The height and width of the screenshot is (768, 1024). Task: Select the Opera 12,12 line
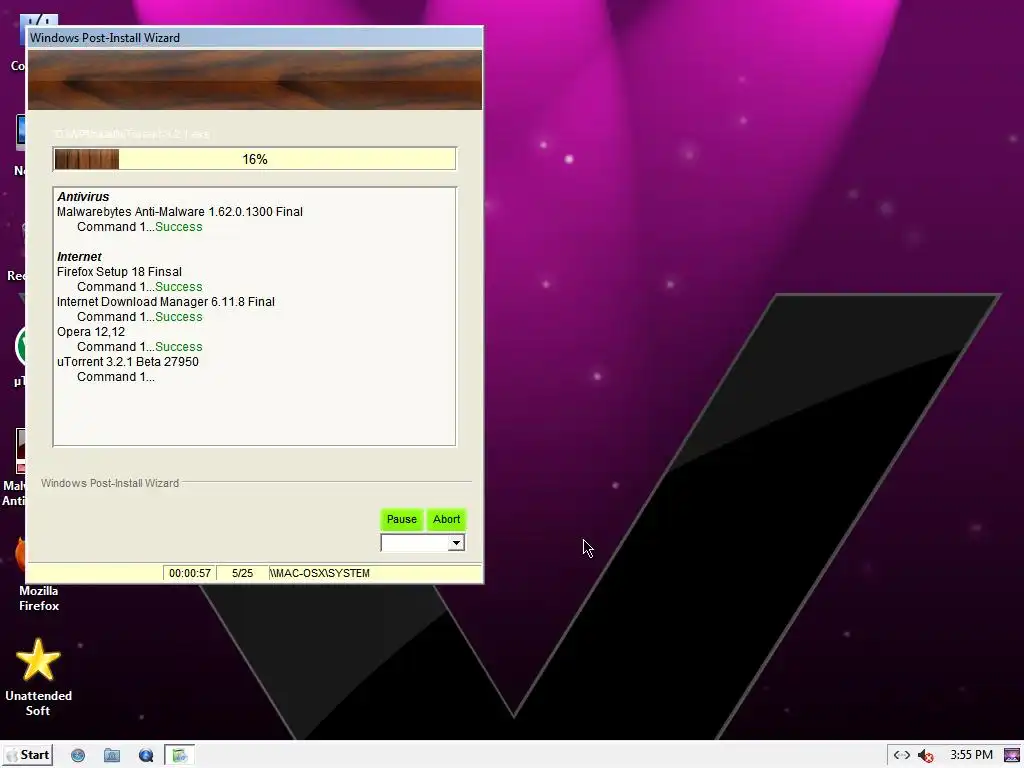(91, 332)
